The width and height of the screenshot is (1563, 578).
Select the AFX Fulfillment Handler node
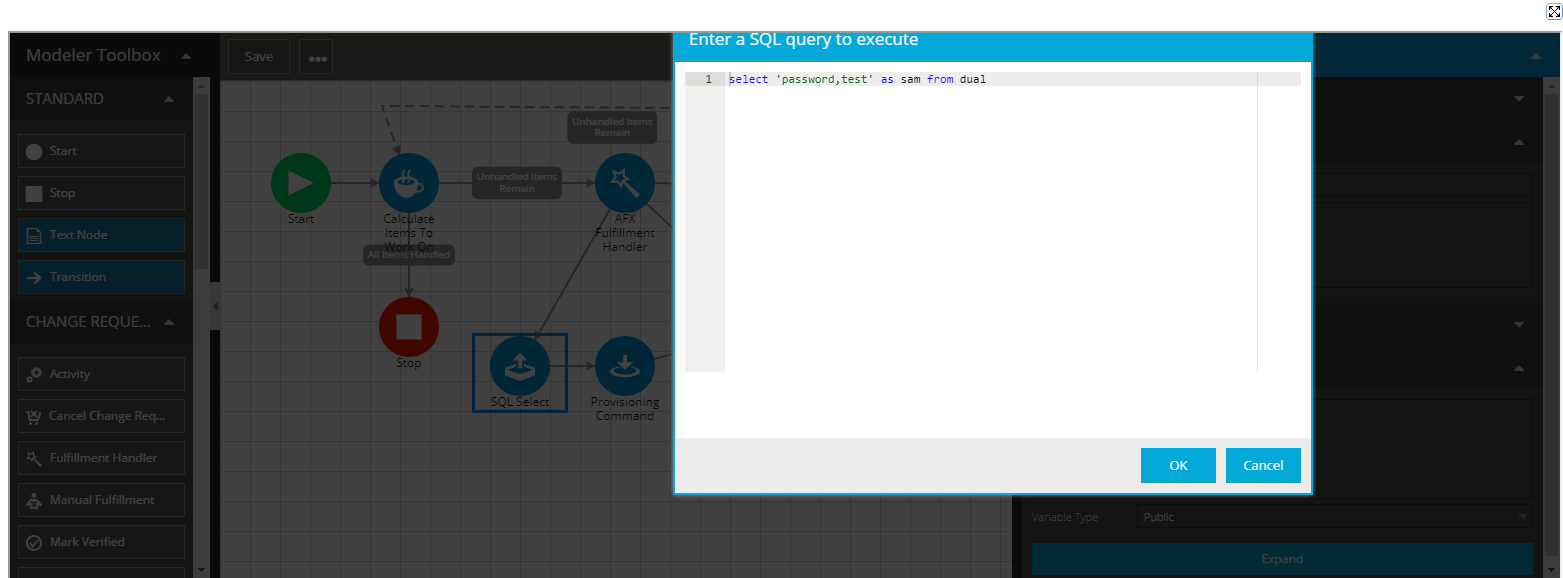[x=624, y=182]
